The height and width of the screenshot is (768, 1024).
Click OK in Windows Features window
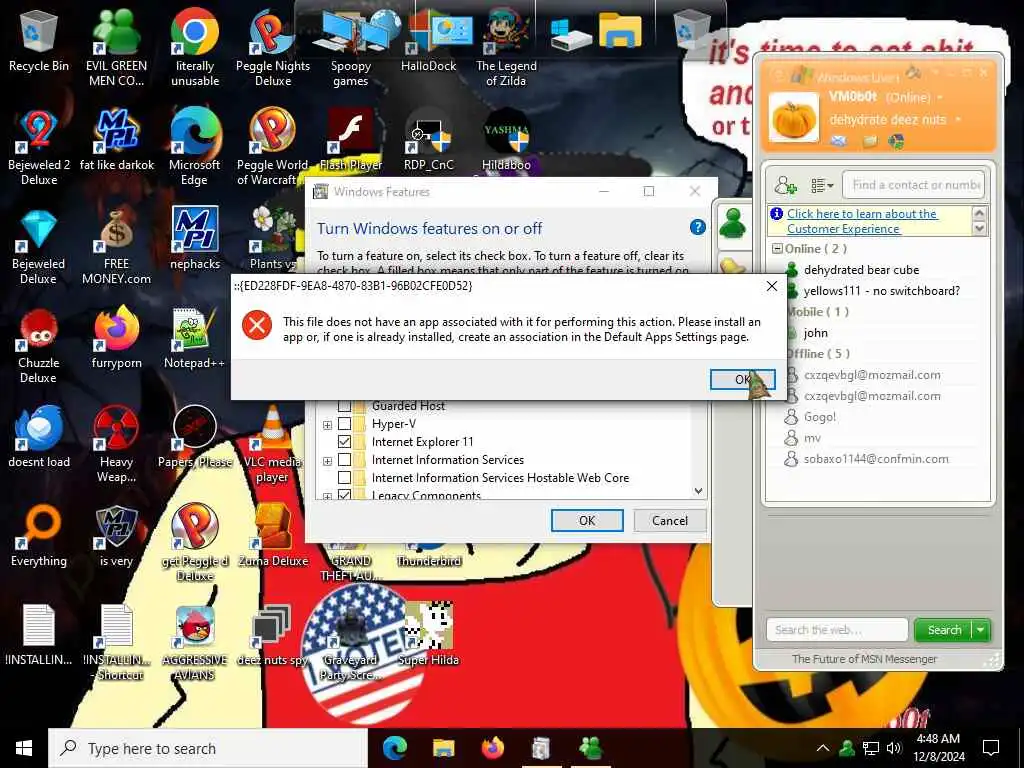pyautogui.click(x=586, y=520)
